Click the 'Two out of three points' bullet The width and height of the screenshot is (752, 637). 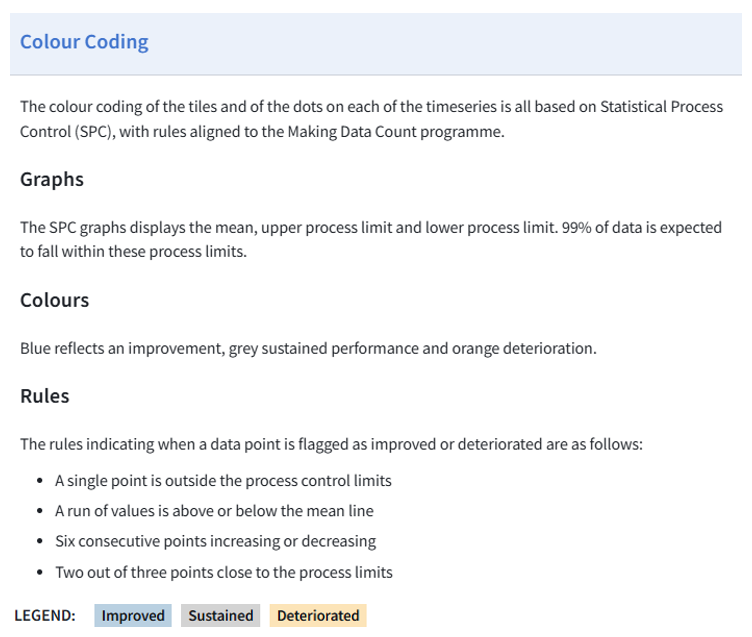click(224, 572)
